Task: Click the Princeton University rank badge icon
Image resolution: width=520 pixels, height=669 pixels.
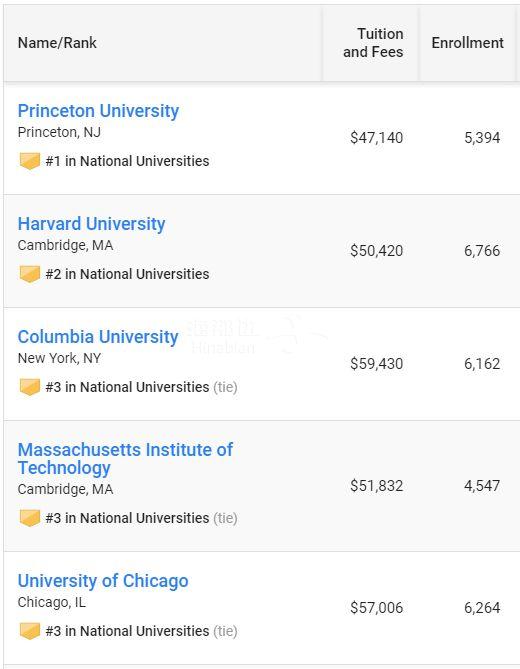Action: 30,161
